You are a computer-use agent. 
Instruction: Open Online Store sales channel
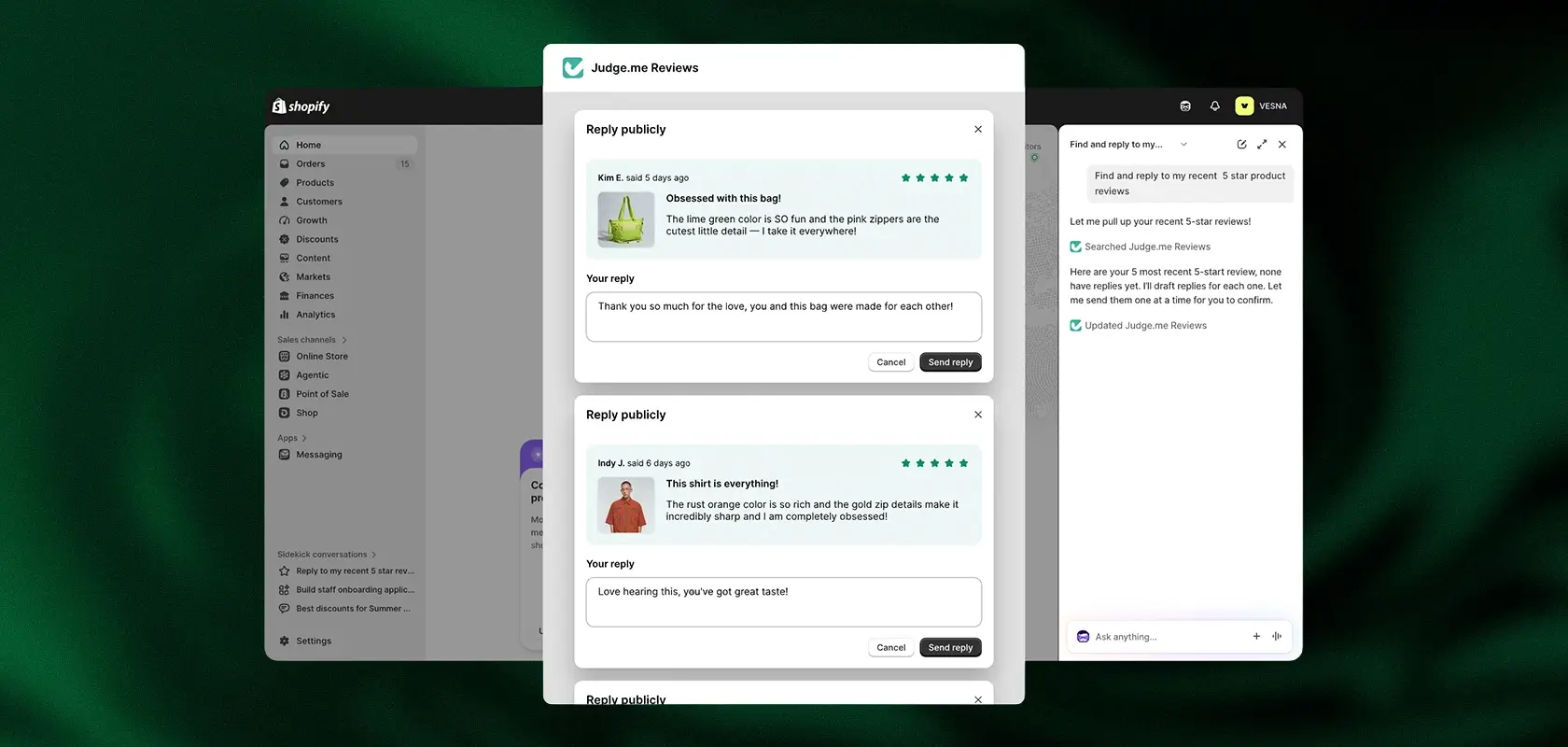pyautogui.click(x=344, y=357)
